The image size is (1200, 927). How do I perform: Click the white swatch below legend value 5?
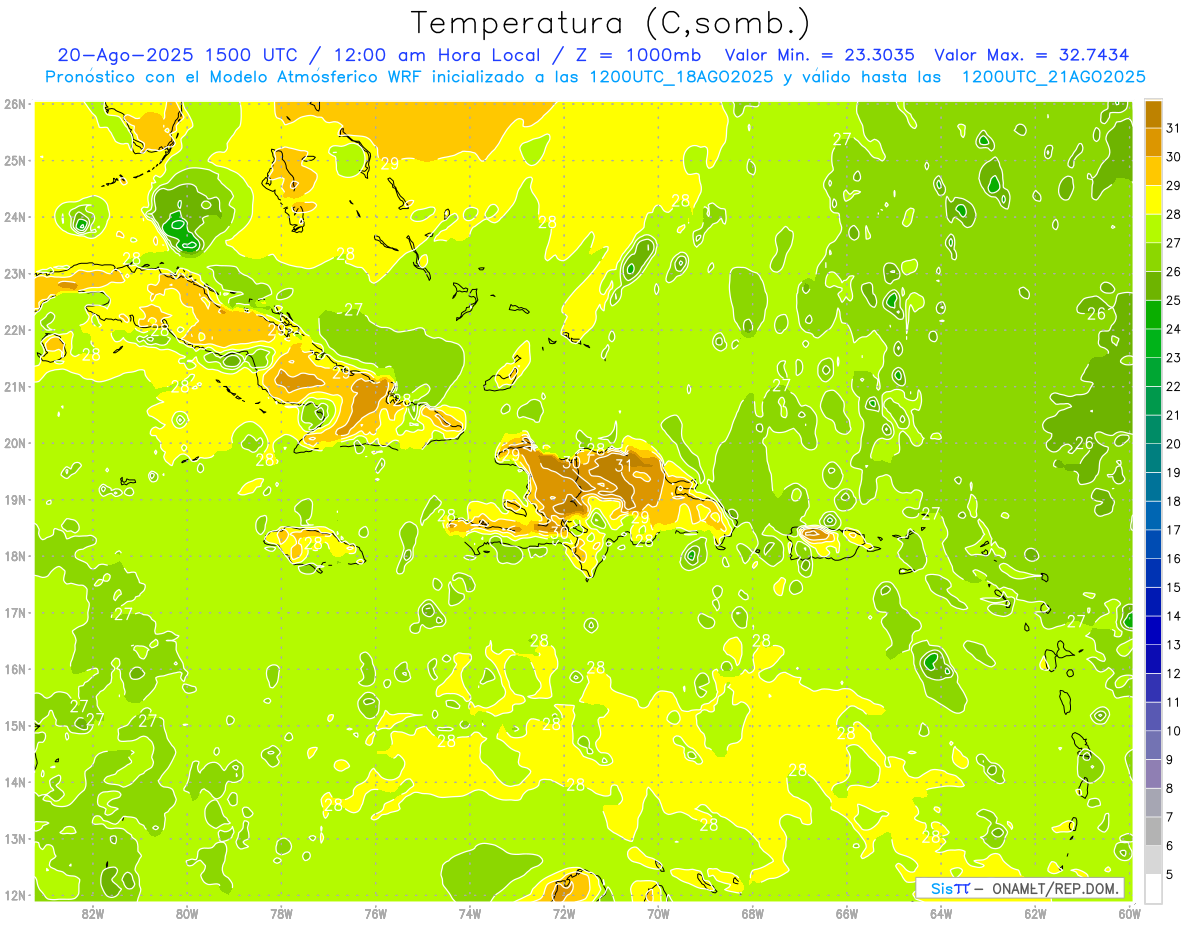[1153, 888]
